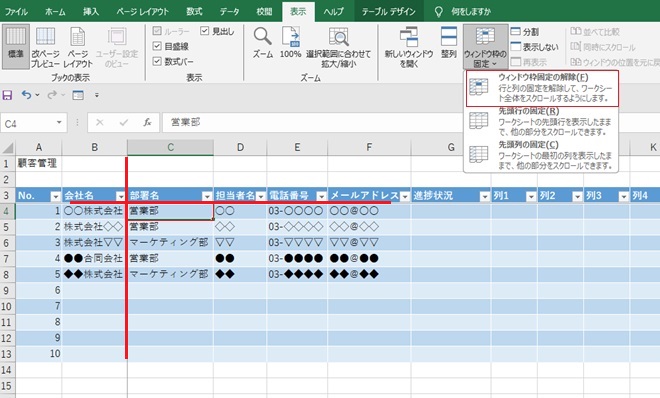Click the select-all corner triangle
This screenshot has height=398, width=660.
click(x=8, y=148)
